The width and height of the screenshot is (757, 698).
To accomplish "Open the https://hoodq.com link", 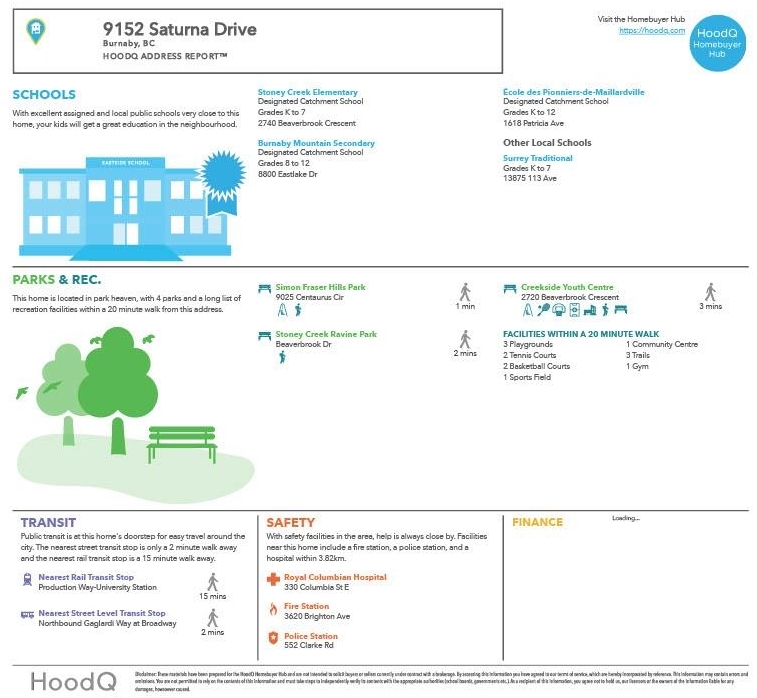I will tap(652, 30).
